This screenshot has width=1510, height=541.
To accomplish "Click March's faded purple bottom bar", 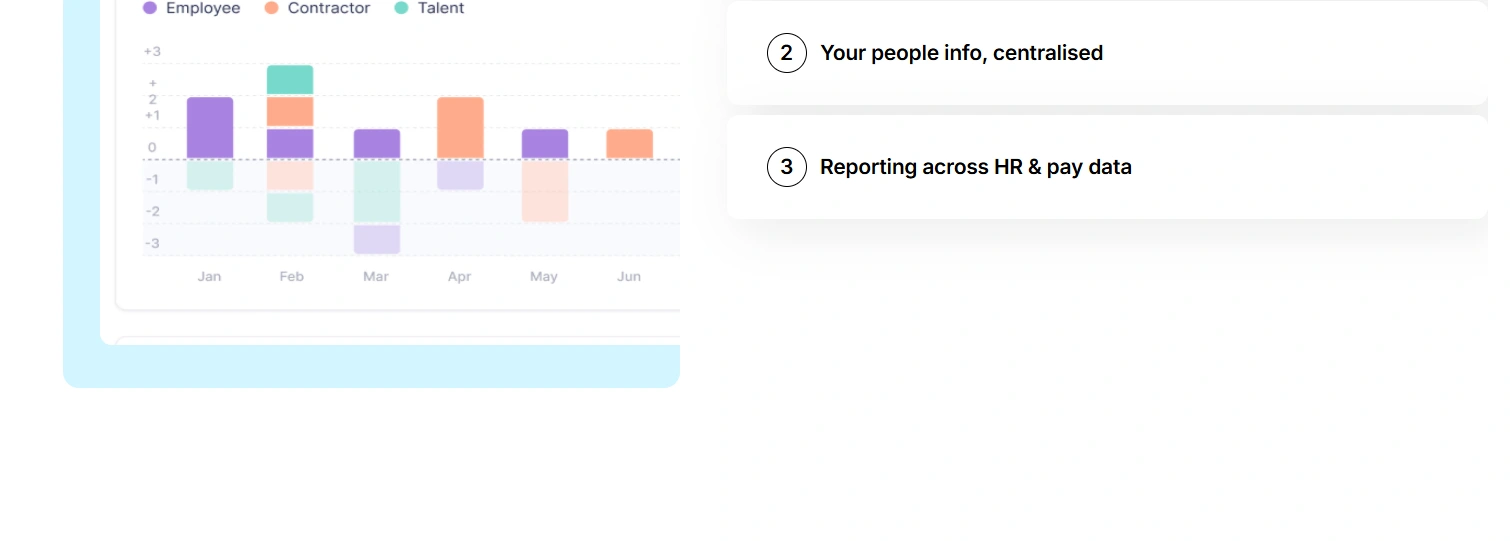I will 377,239.
